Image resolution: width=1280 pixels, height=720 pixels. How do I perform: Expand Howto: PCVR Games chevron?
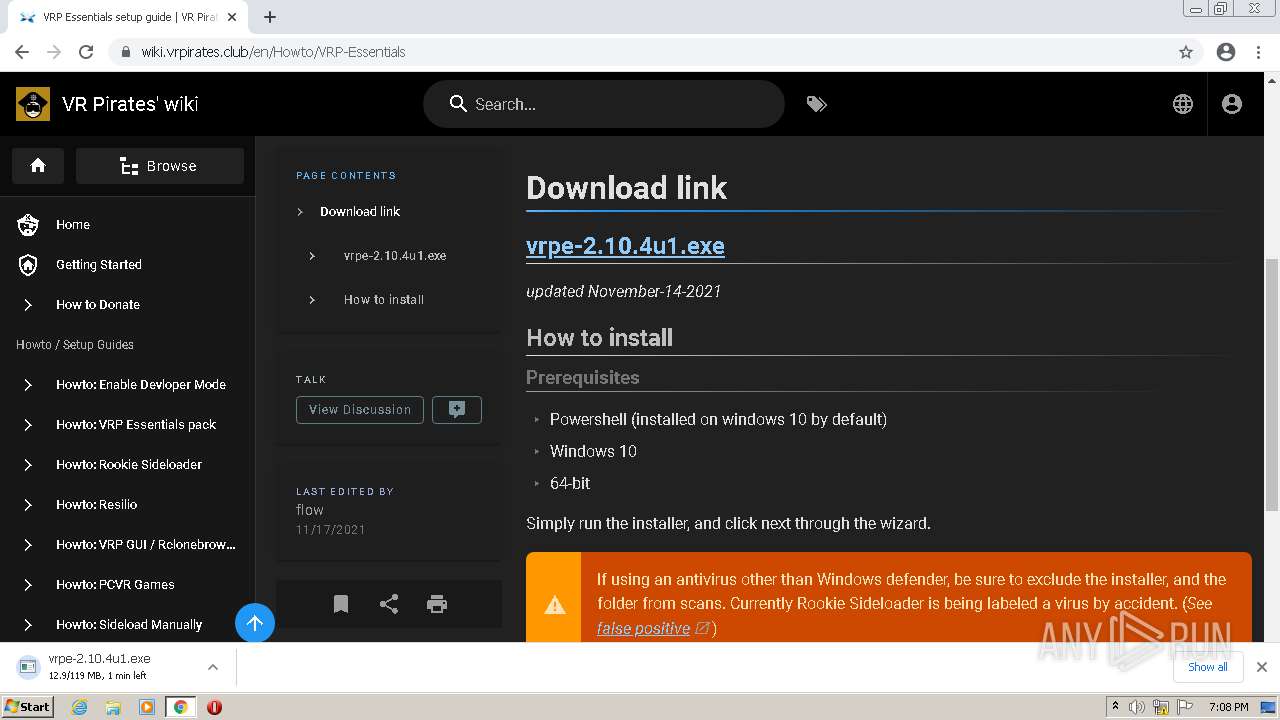(x=28, y=585)
